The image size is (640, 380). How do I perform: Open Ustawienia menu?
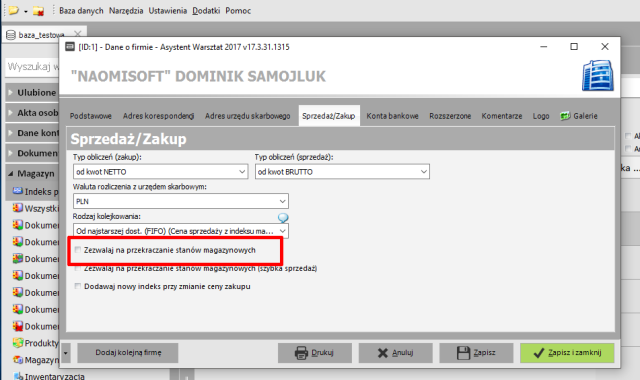pyautogui.click(x=167, y=11)
